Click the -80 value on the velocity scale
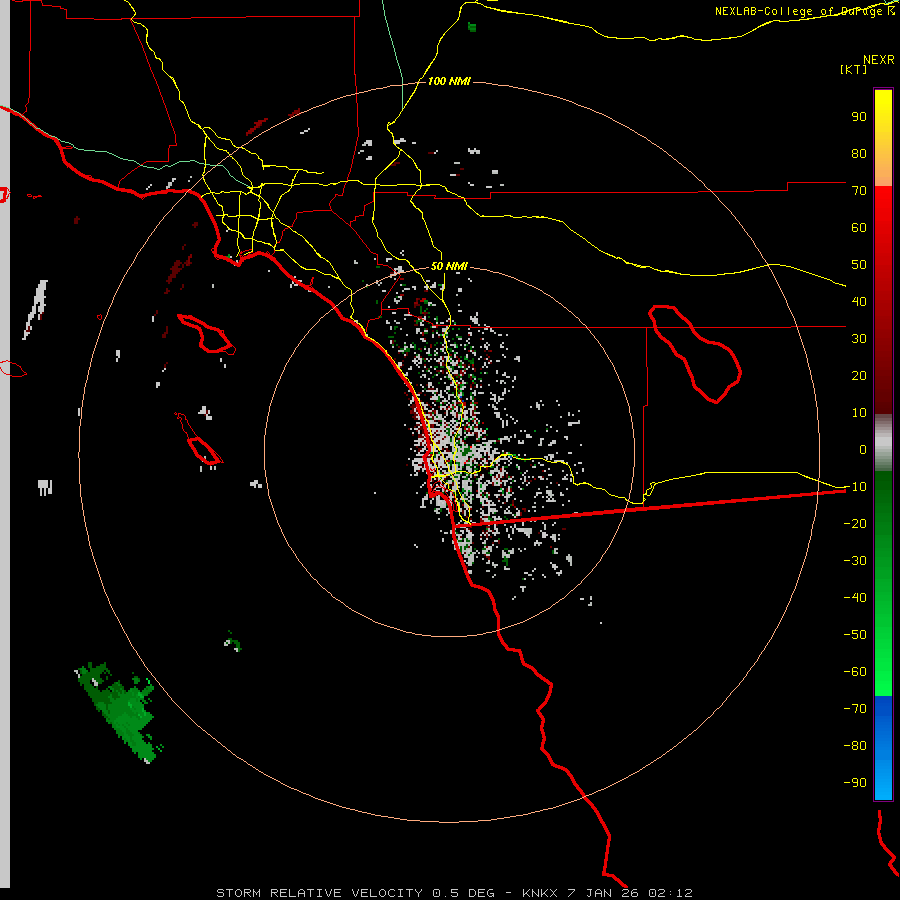 (855, 746)
